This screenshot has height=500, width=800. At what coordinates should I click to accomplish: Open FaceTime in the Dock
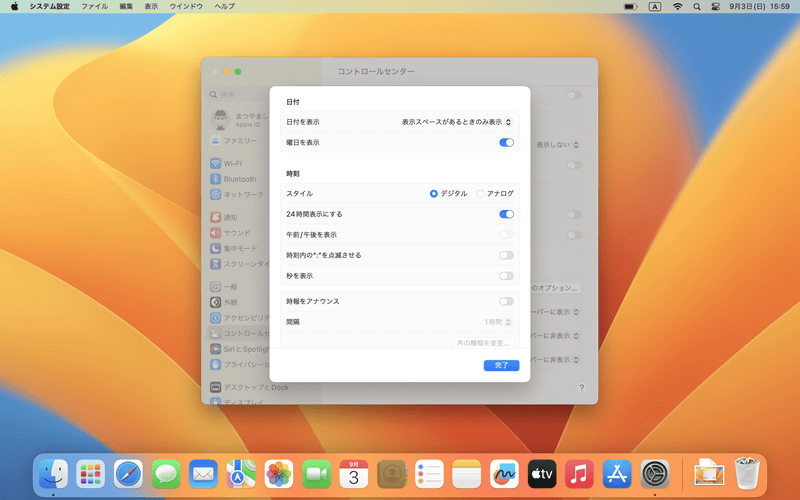coord(316,474)
